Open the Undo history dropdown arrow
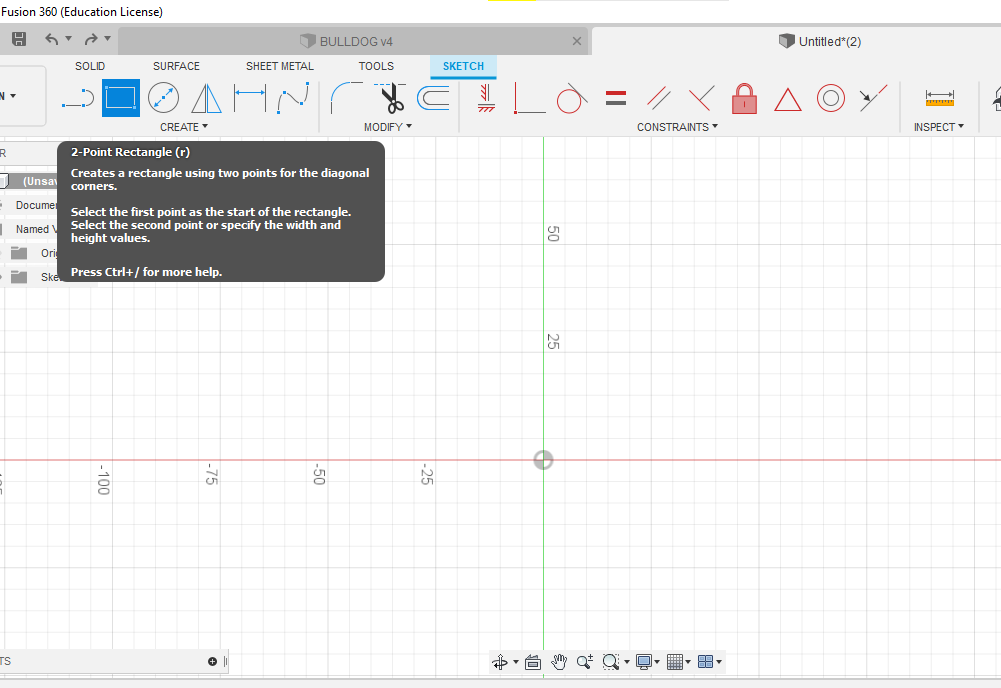This screenshot has width=1001, height=688. [68, 38]
